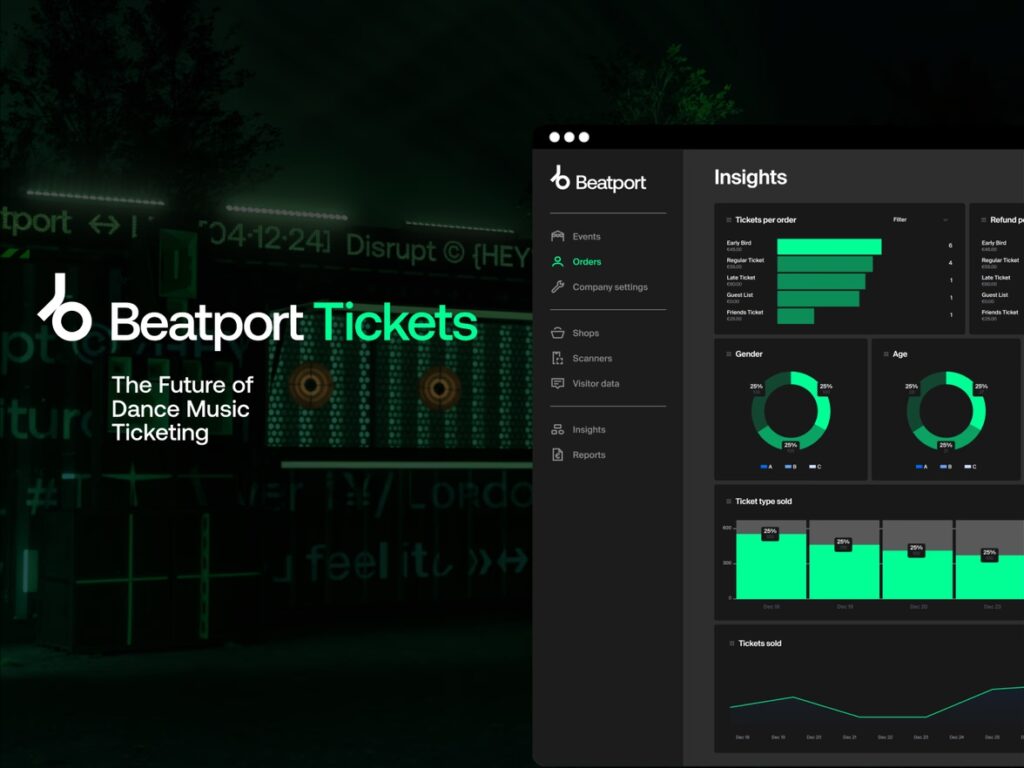This screenshot has height=768, width=1024.
Task: Toggle legend item C on the Gender chart
Action: pos(815,466)
